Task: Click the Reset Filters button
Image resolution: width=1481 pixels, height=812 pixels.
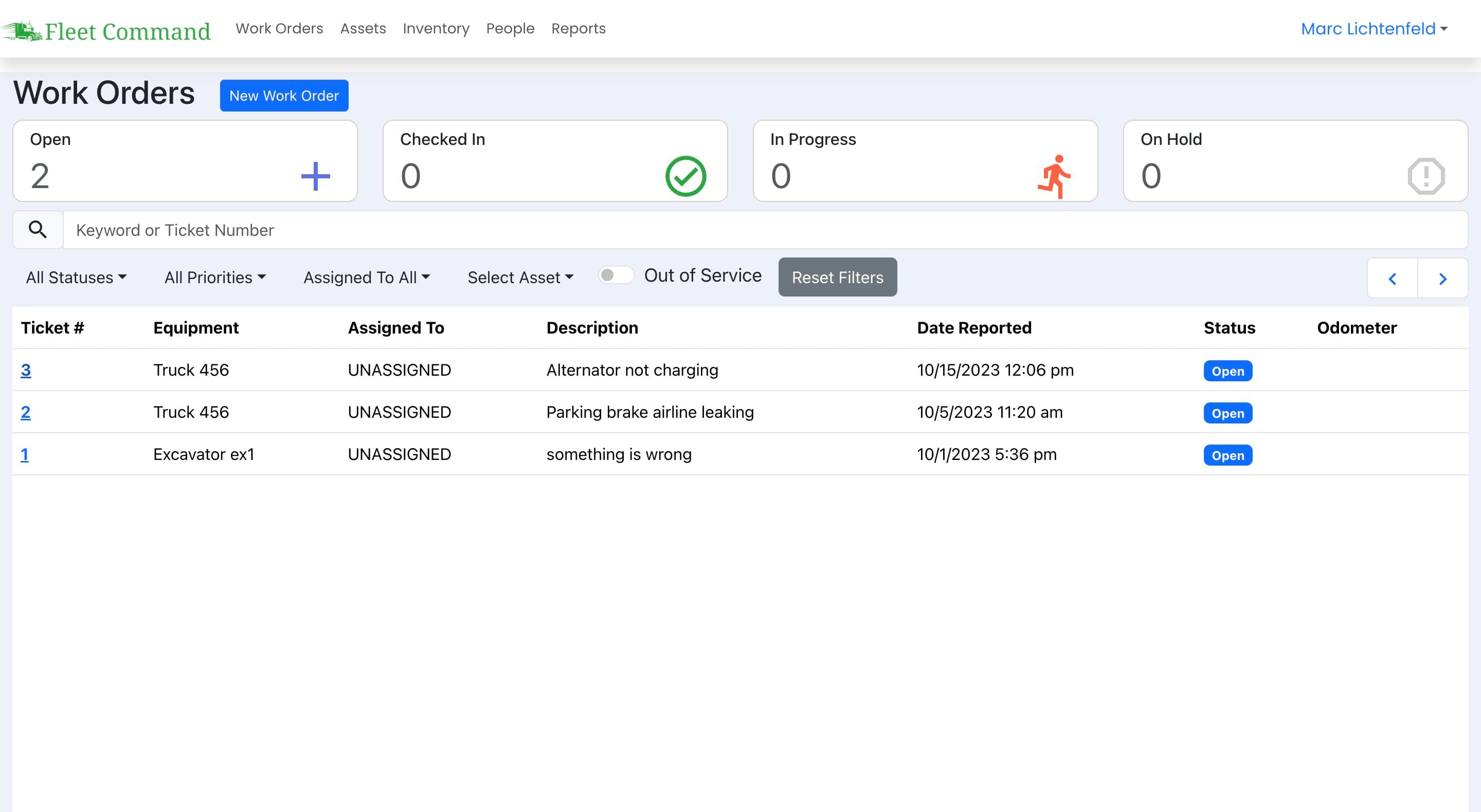Action: pyautogui.click(x=837, y=277)
